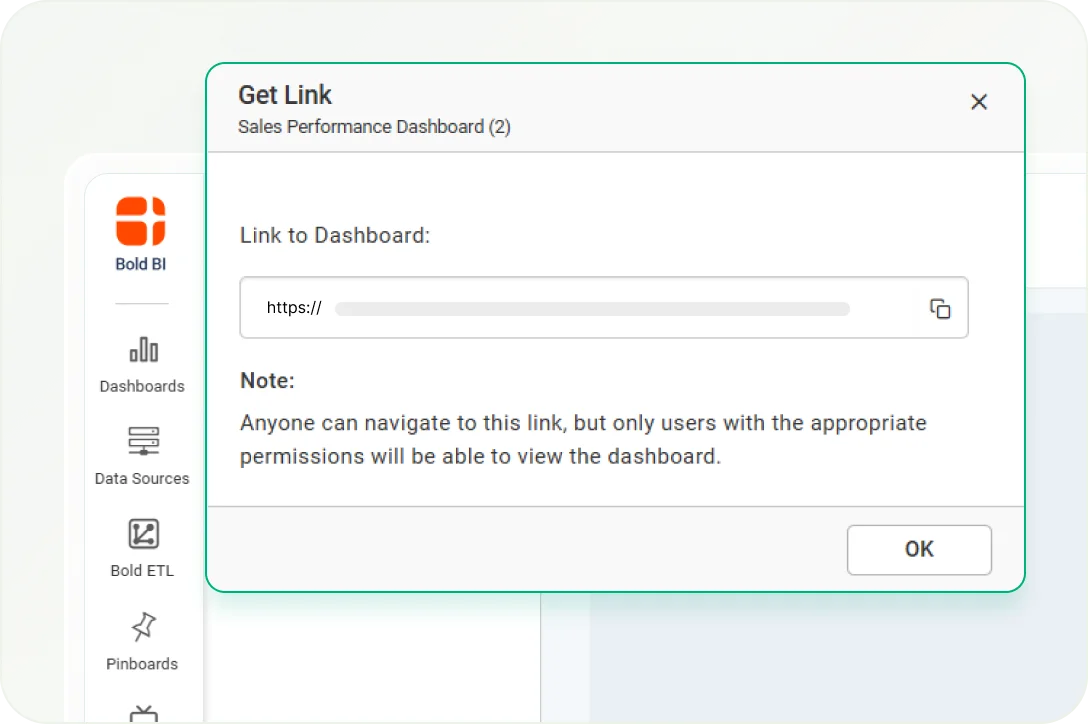Click the 'Link to Dashboard:' label
Viewport: 1088px width, 724px height.
pyautogui.click(x=335, y=236)
